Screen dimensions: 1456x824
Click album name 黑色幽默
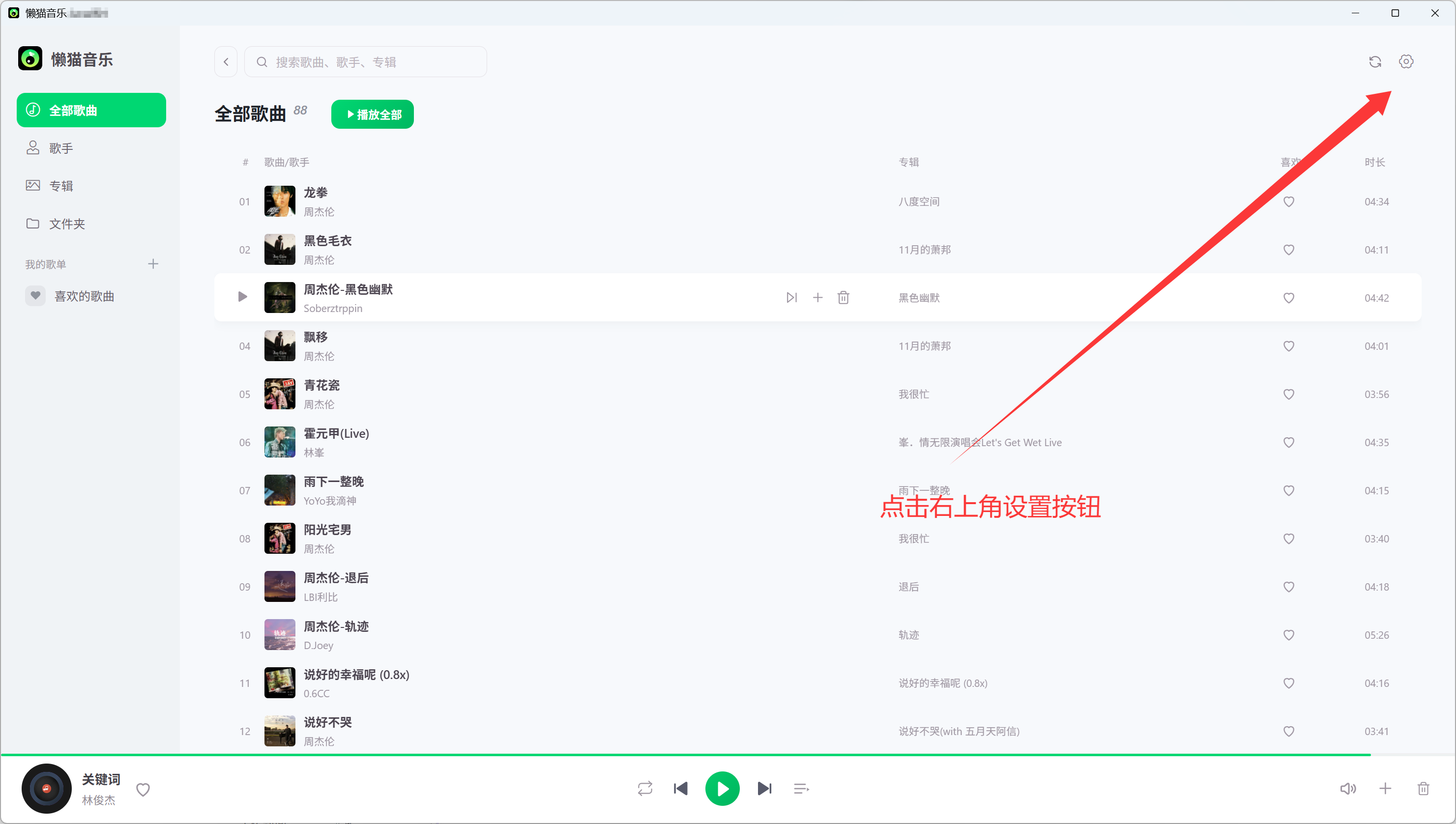[x=919, y=298]
